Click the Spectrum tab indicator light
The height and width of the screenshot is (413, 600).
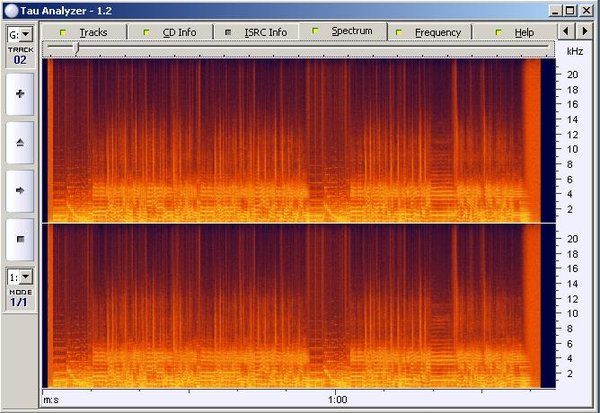[x=315, y=31]
